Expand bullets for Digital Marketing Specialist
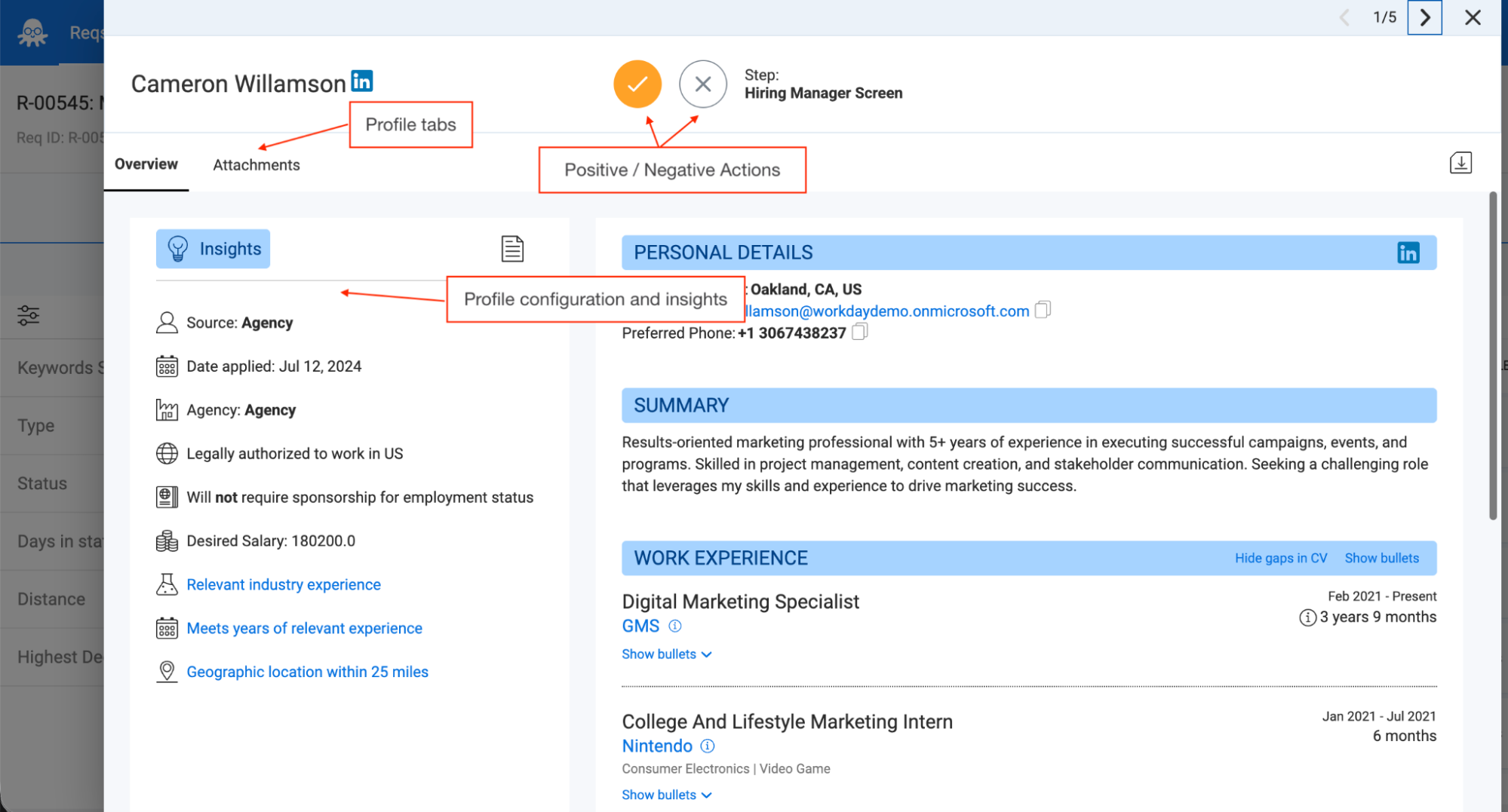This screenshot has height=812, width=1508. pyautogui.click(x=666, y=654)
